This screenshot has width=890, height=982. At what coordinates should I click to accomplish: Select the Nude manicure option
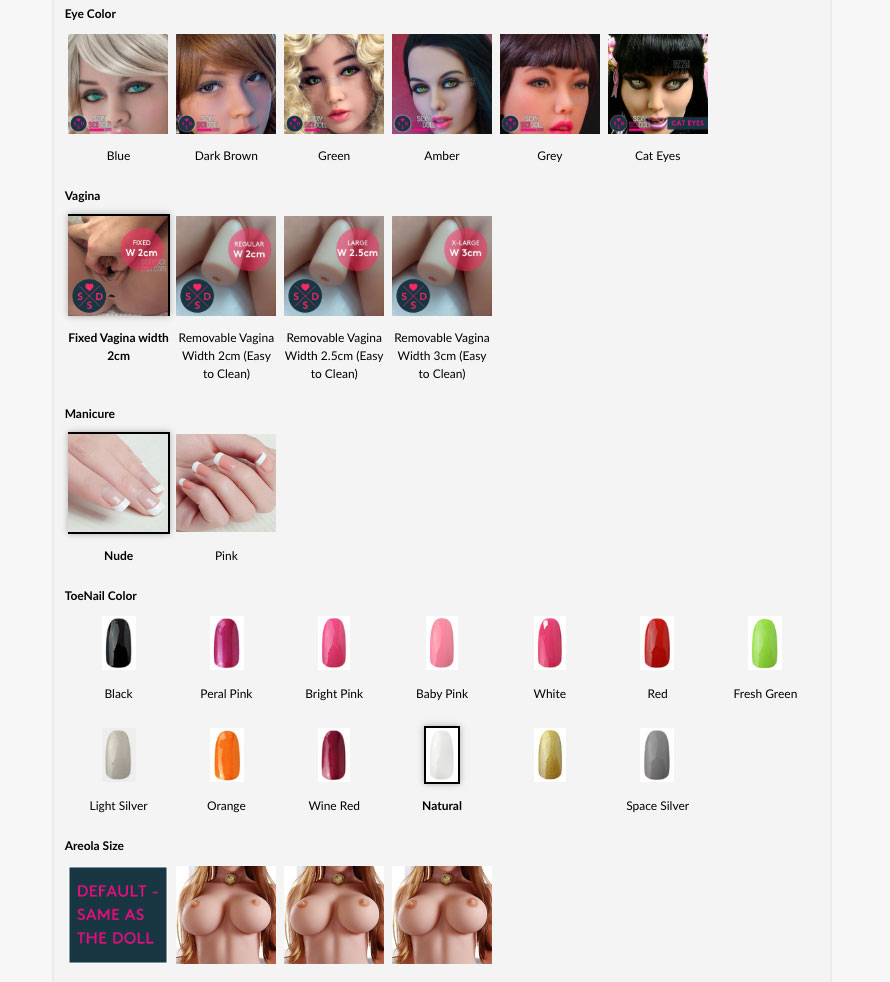click(x=118, y=483)
